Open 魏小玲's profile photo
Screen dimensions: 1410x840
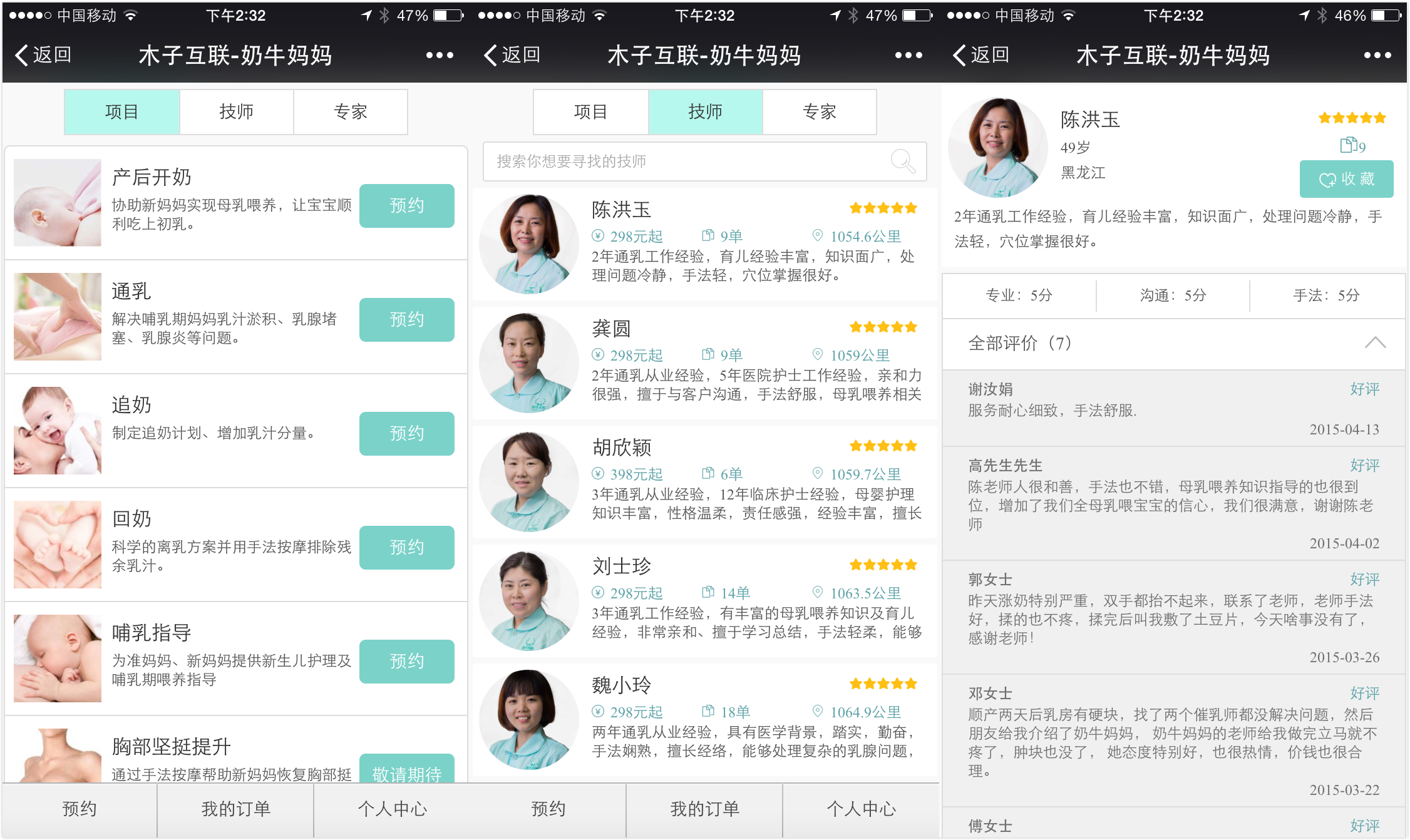click(529, 719)
